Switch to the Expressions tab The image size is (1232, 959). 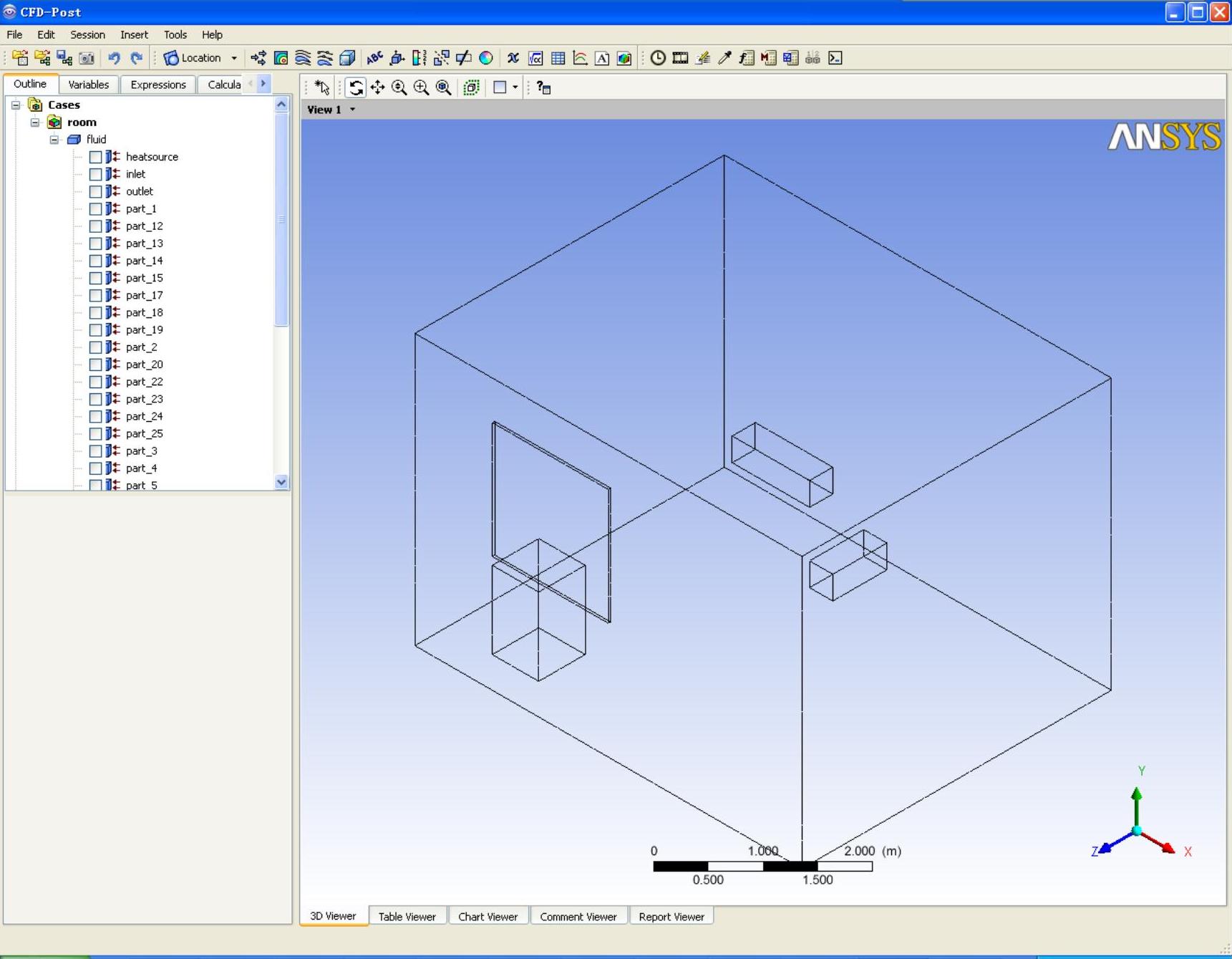pos(157,85)
